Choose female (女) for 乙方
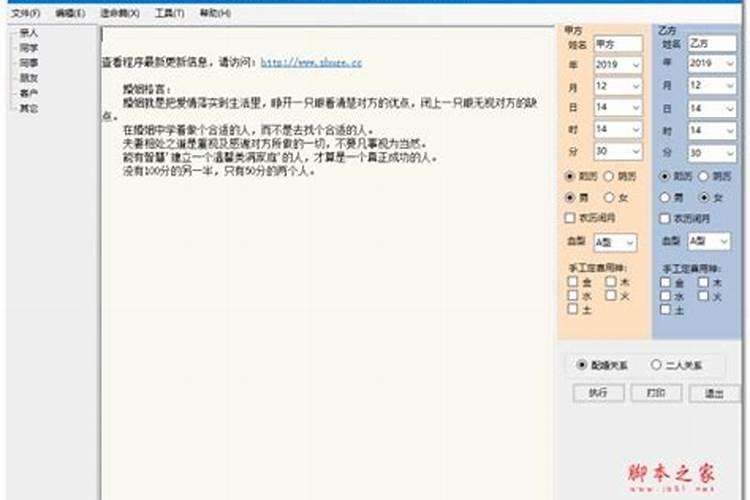The height and width of the screenshot is (500, 750). (x=703, y=197)
